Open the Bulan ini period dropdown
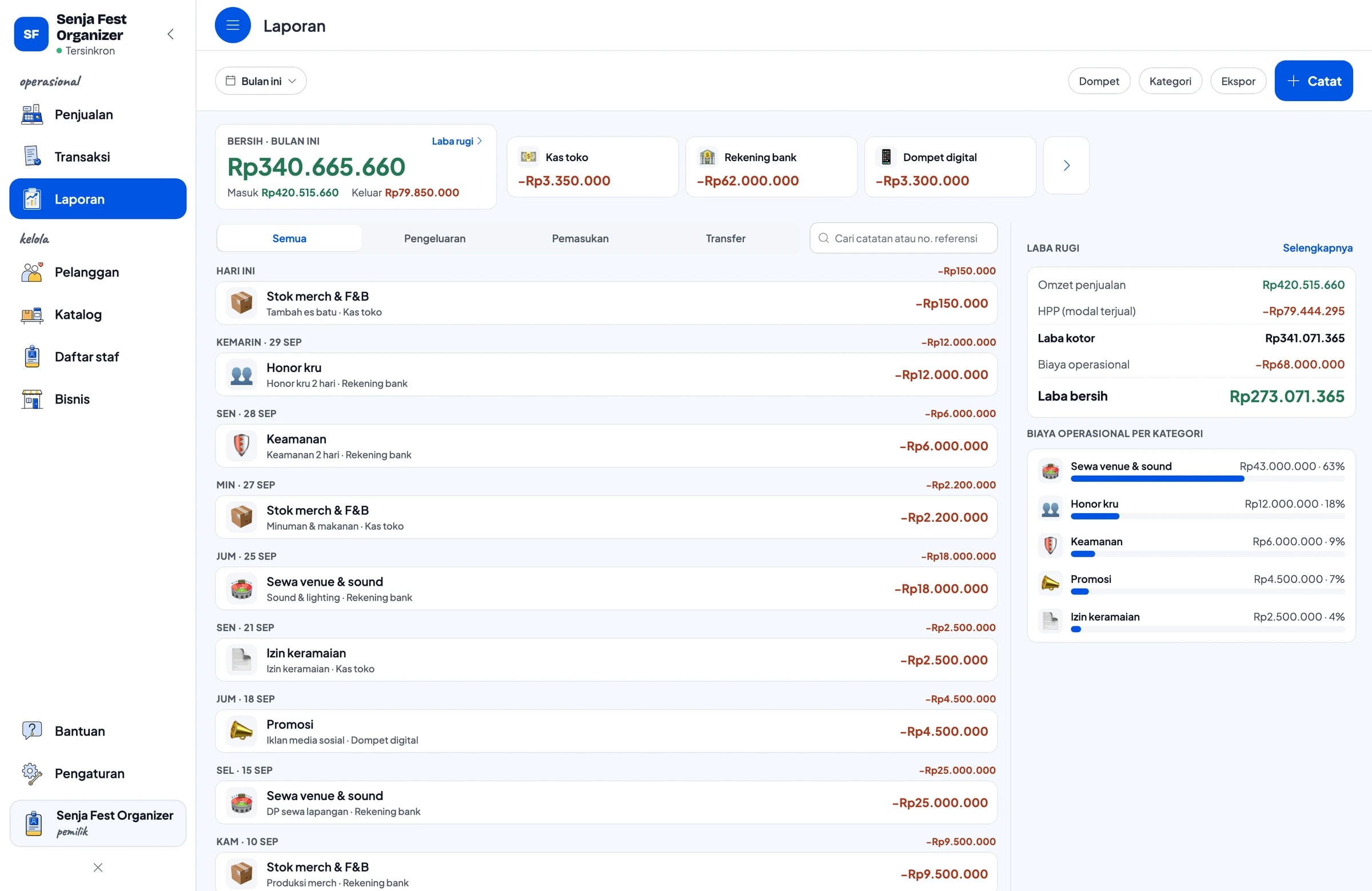Screen dimensions: 1372x891 point(261,81)
